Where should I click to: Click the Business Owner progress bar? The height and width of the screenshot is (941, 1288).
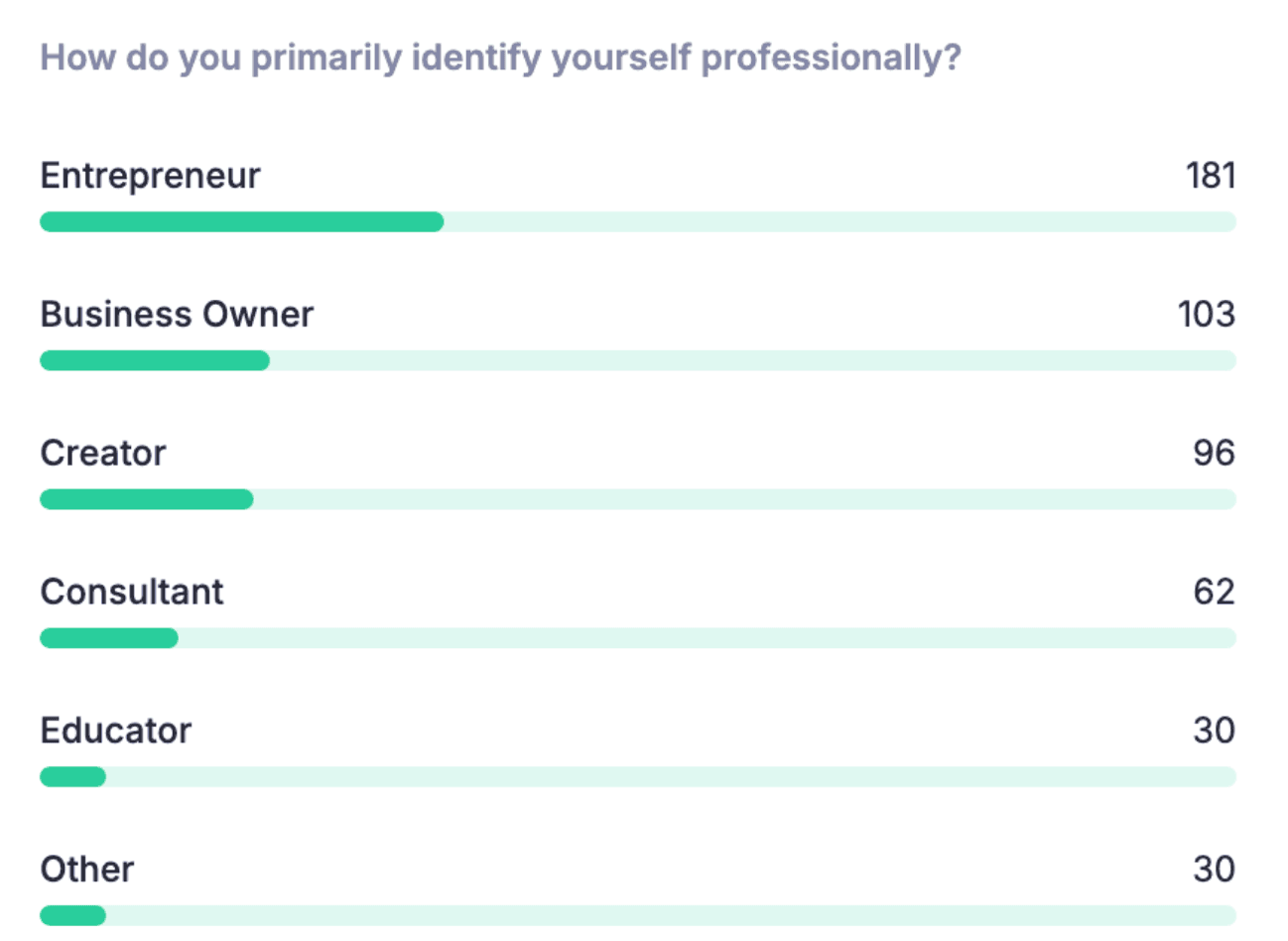pos(638,360)
